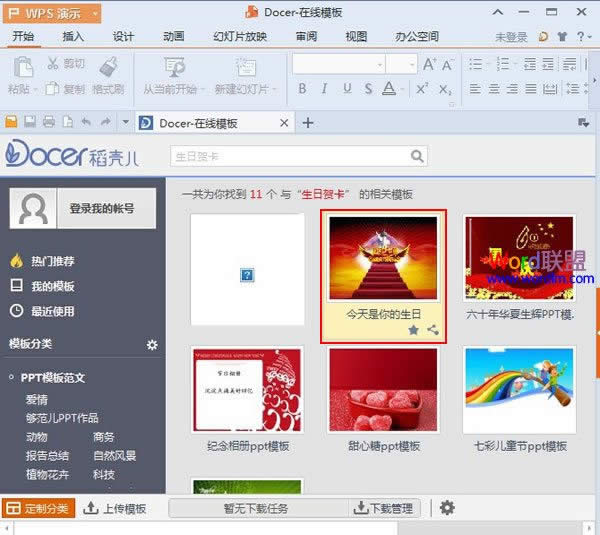This screenshot has height=535, width=600.
Task: Click the print icon in quick access toolbar
Action: pyautogui.click(x=49, y=122)
